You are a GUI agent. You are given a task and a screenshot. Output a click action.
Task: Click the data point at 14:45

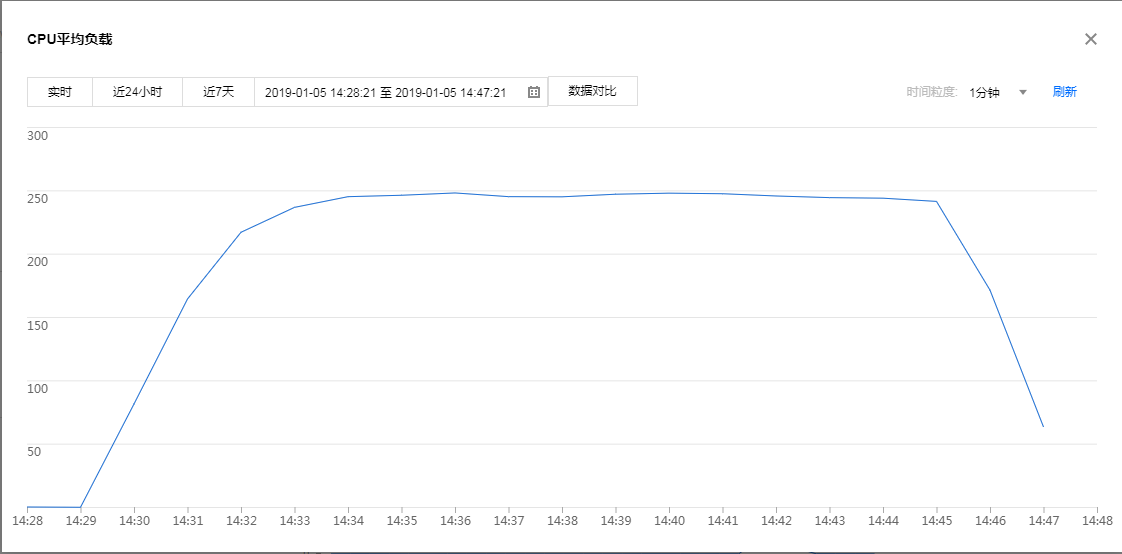936,201
